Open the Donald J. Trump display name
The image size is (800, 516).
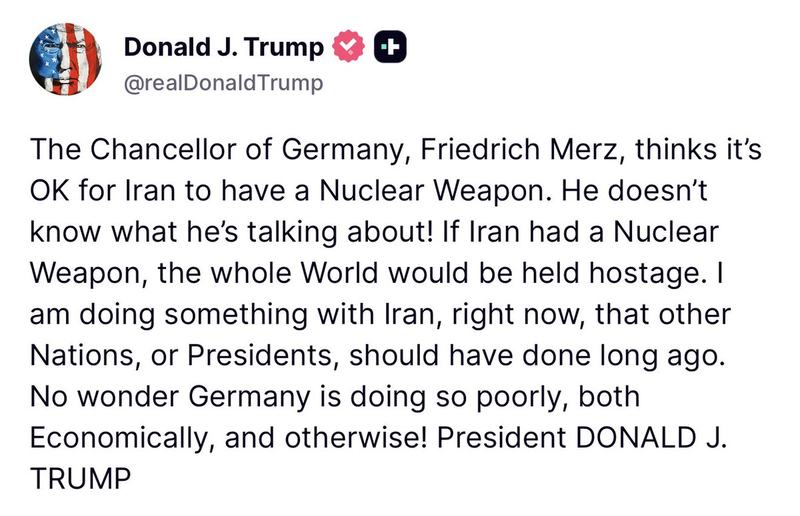[x=223, y=47]
